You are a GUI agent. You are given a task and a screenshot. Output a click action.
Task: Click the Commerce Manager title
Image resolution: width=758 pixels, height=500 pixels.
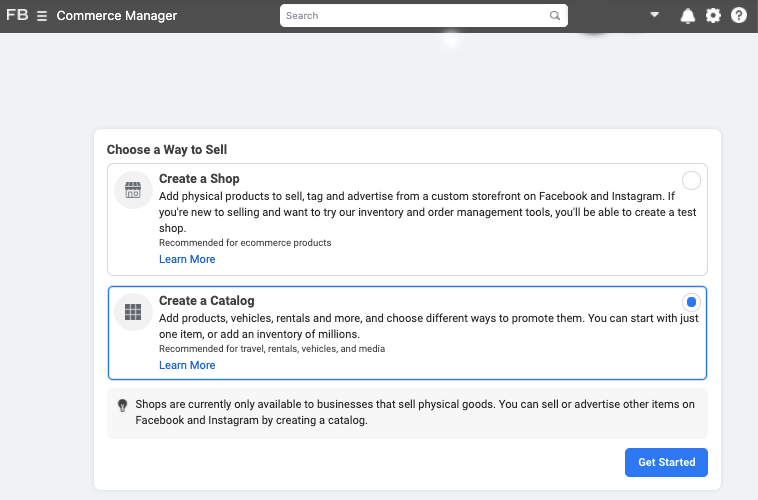coord(117,16)
